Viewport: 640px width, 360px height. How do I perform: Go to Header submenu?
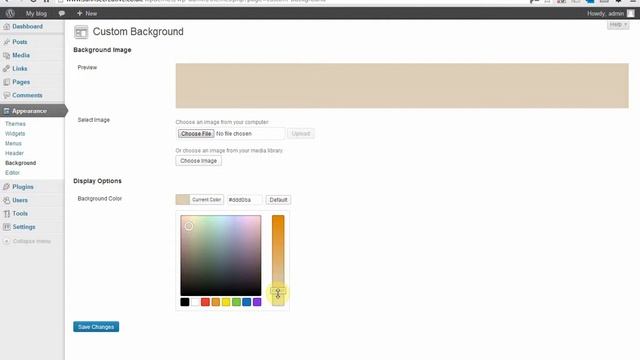pos(14,153)
